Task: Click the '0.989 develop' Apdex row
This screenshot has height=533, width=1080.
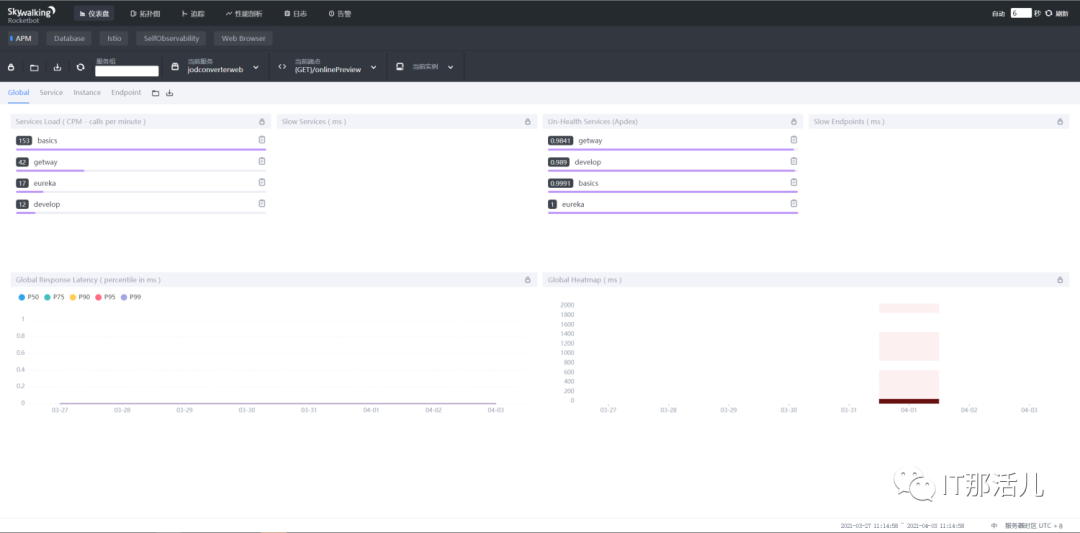Action: point(673,163)
